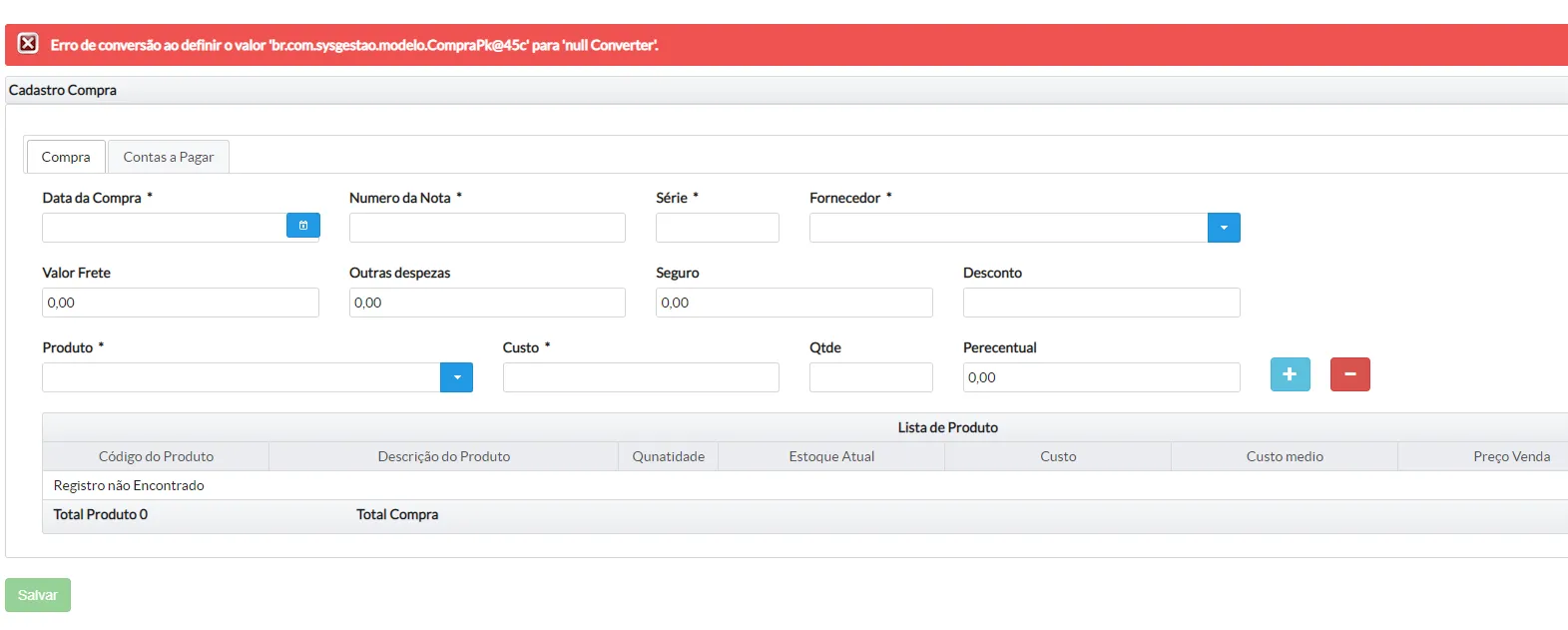
Task: Open the Data da Compra calendar picker
Action: pyautogui.click(x=303, y=226)
